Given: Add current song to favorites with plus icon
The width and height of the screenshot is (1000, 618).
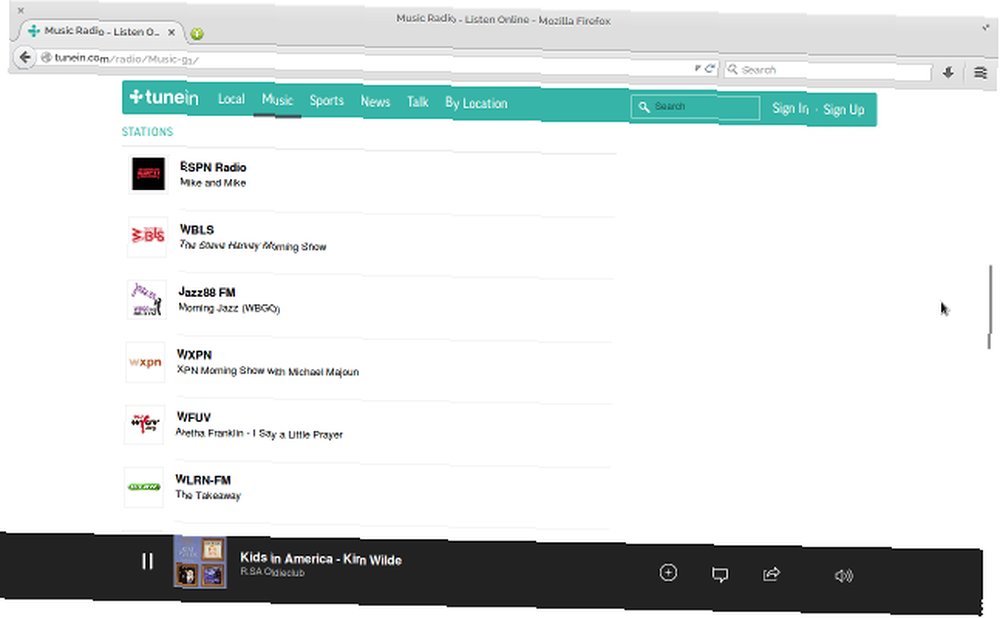Looking at the screenshot, I should pos(668,573).
